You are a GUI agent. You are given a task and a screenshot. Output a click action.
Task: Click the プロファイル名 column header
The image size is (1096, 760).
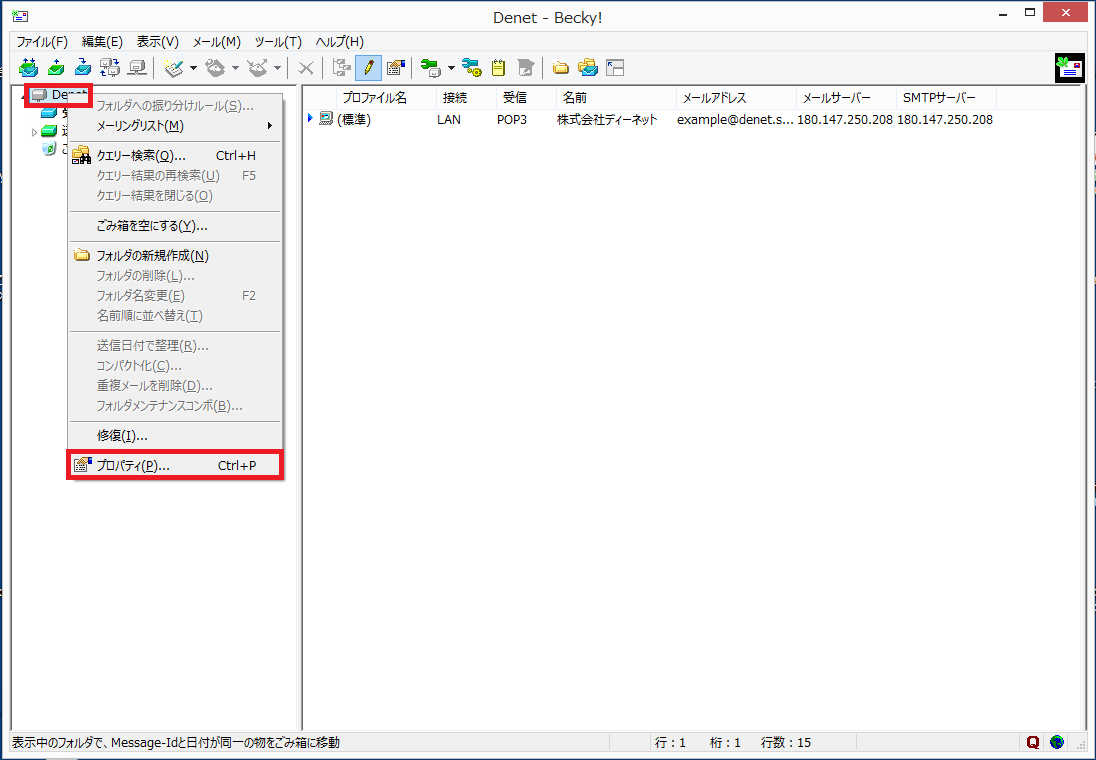click(386, 98)
